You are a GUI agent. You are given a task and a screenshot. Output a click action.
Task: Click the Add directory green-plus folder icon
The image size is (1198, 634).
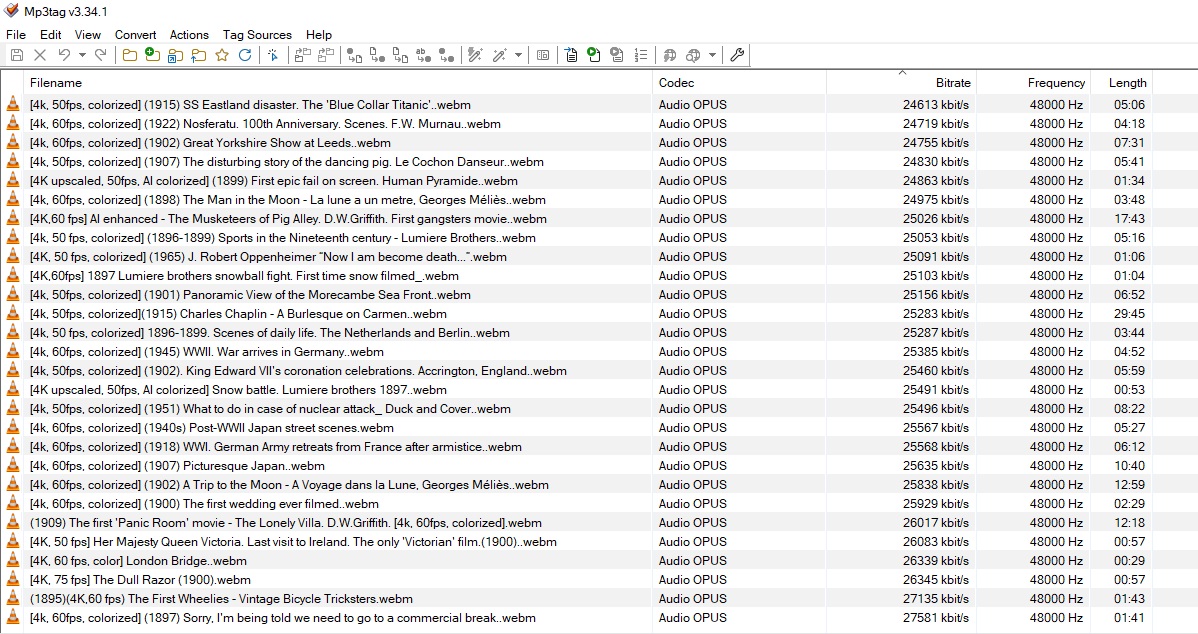(x=153, y=55)
